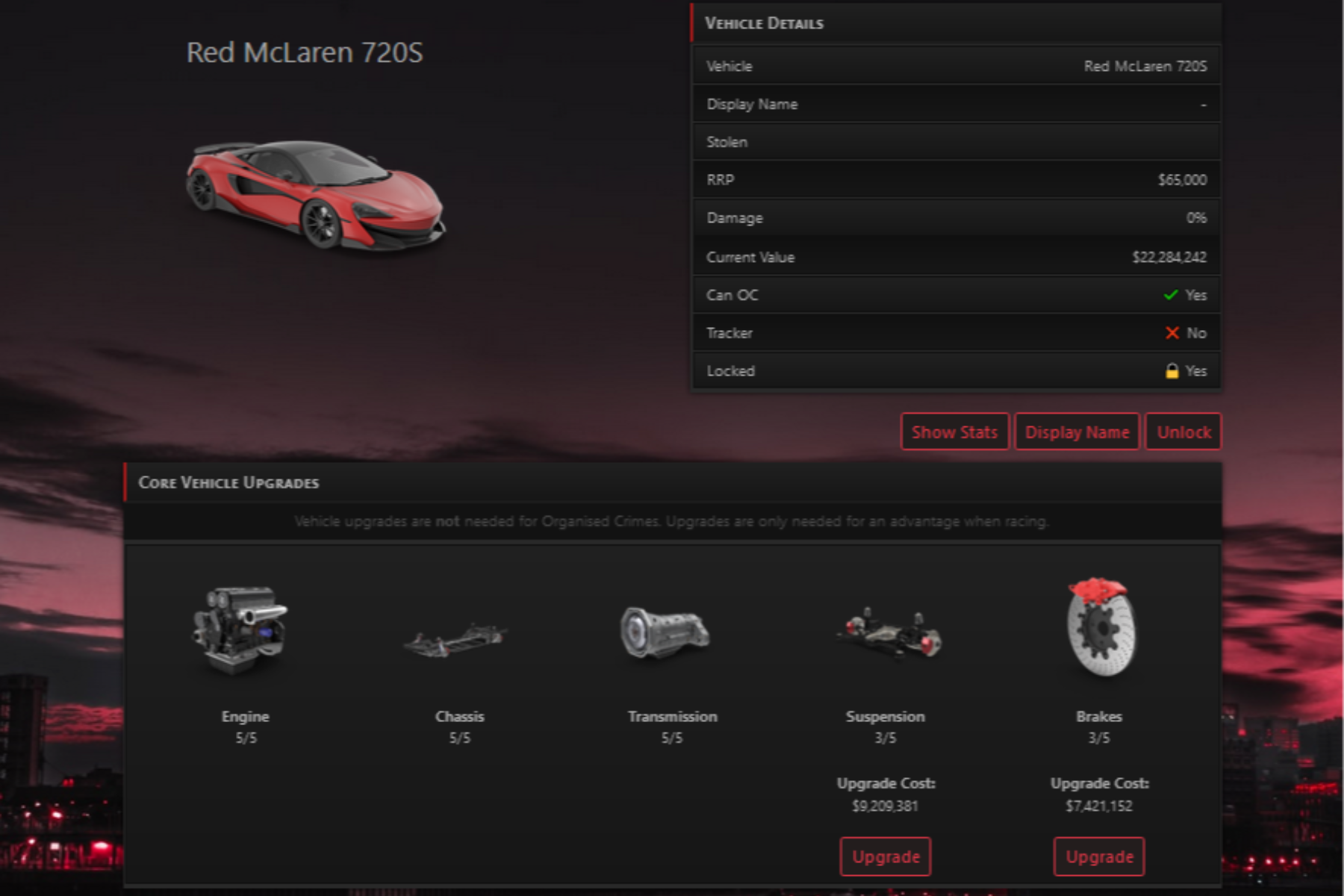The image size is (1344, 896).
Task: Click the Suspension label text
Action: click(885, 716)
